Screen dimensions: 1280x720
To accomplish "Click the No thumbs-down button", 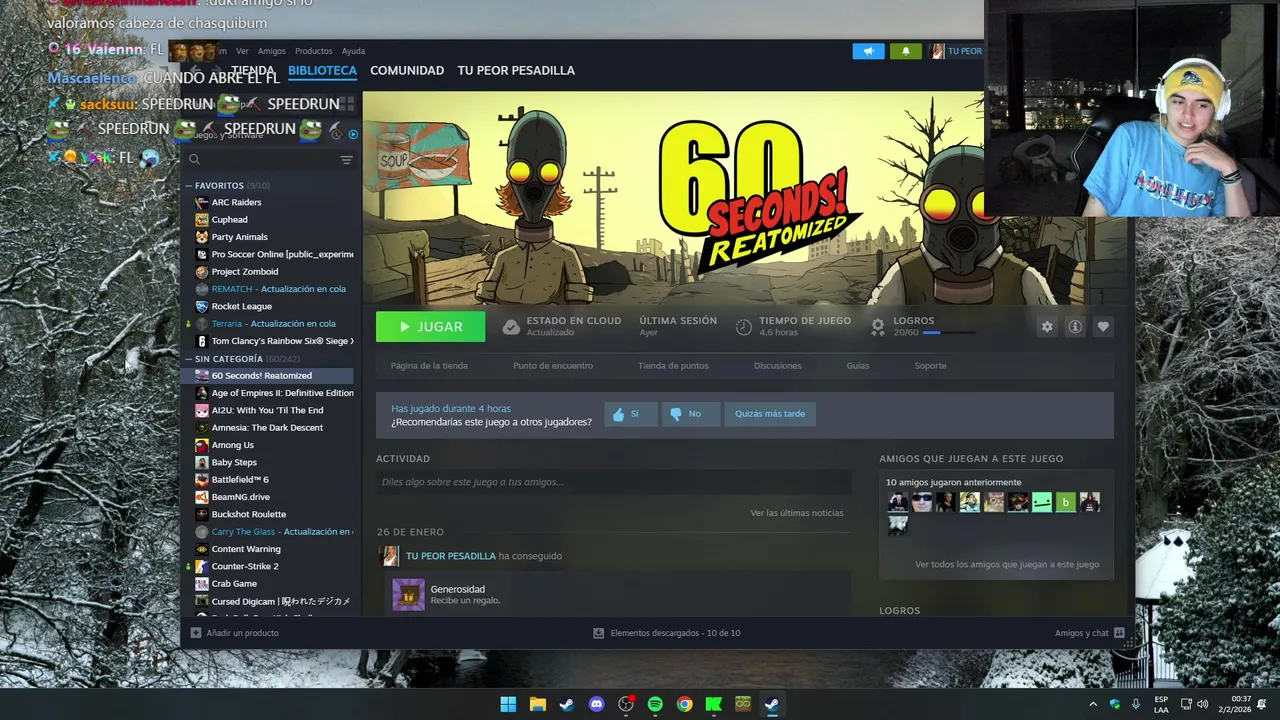I will 691,414.
